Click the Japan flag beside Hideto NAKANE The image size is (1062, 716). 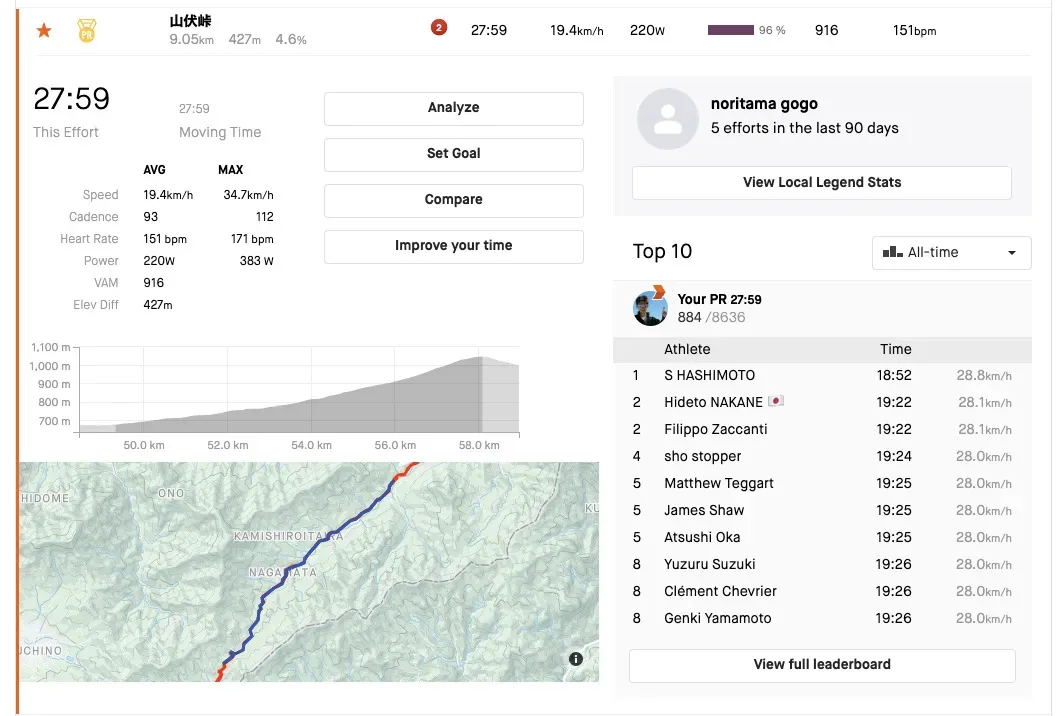[x=775, y=402]
